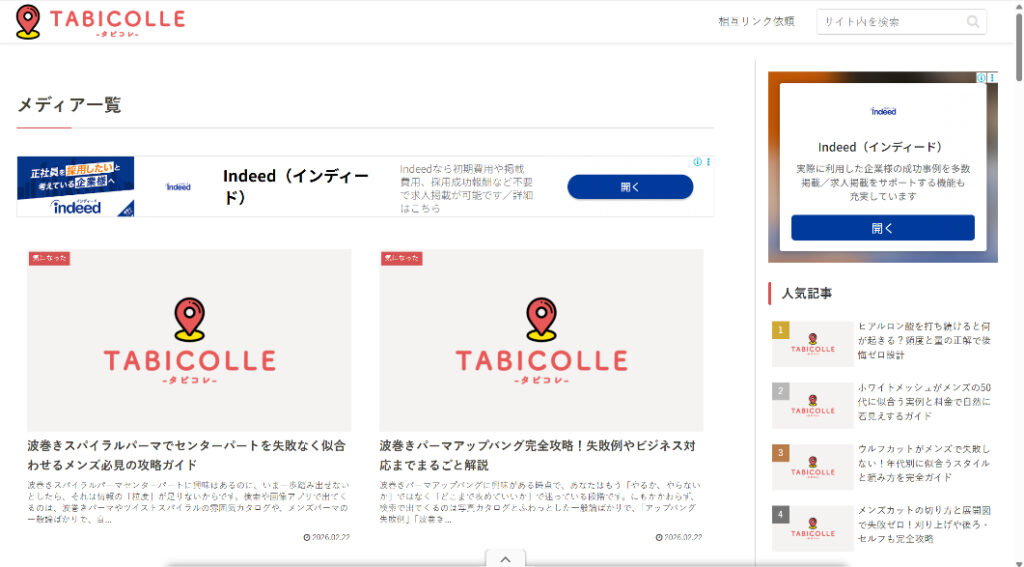The width and height of the screenshot is (1024, 567).
Task: Expand the scroll-up chevron at page bottom
Action: 506,558
